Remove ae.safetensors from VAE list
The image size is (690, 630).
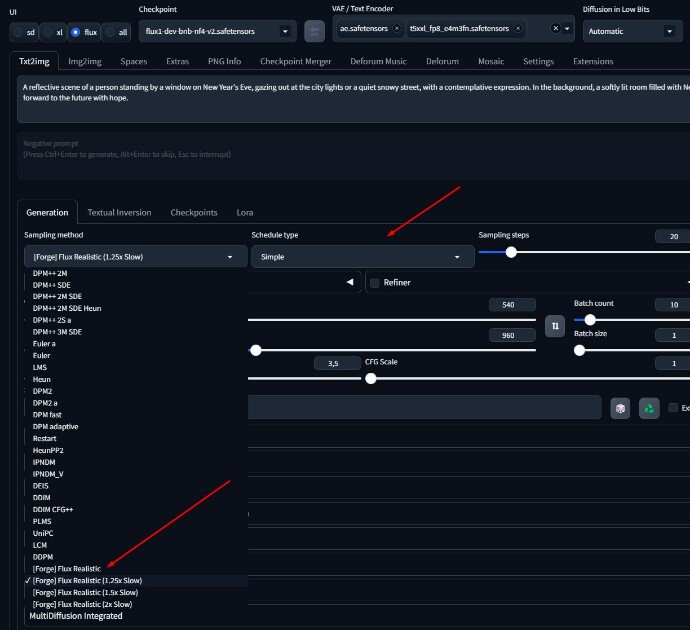point(396,28)
